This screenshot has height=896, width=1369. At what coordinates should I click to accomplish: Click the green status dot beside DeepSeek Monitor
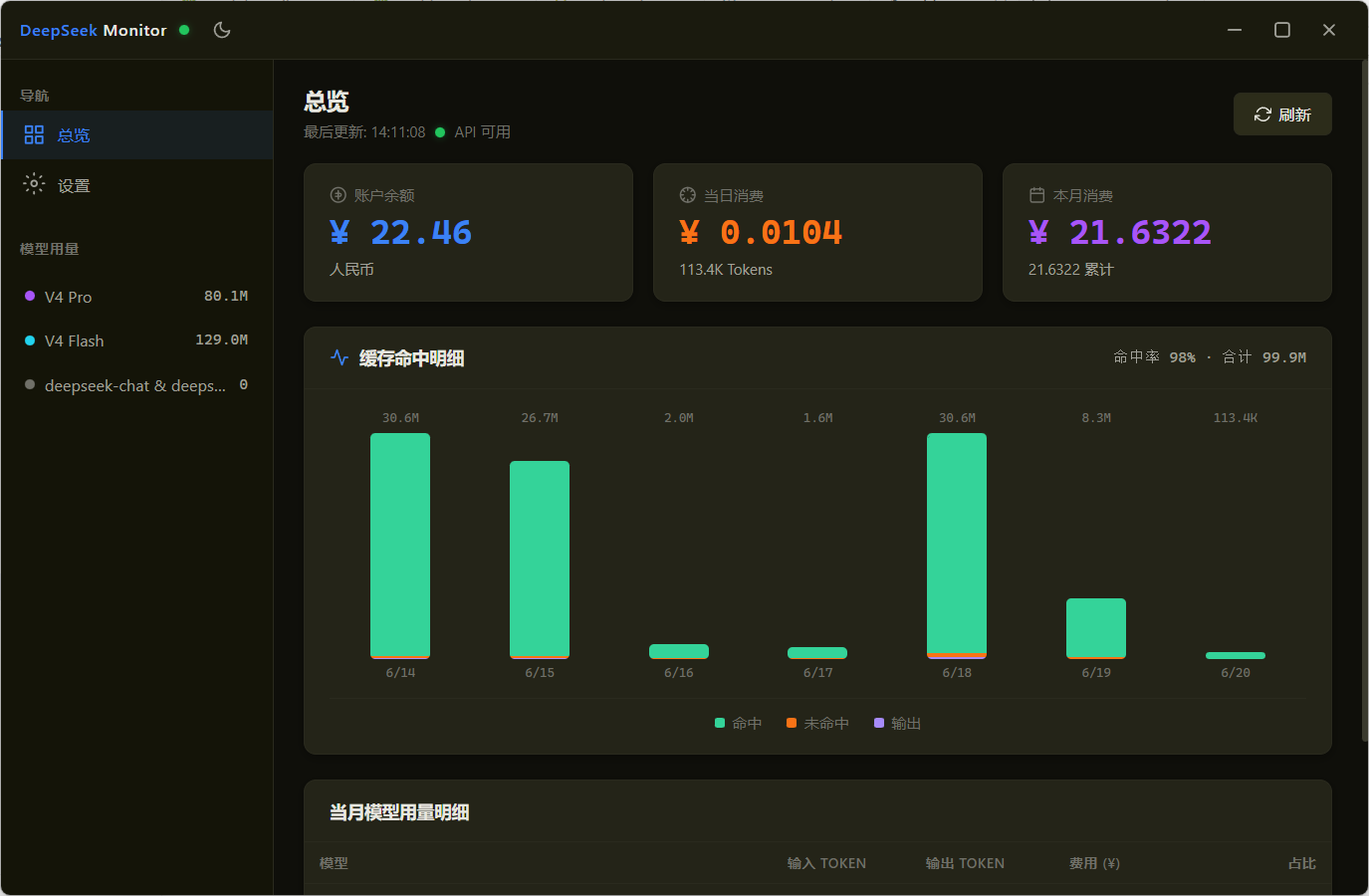(184, 30)
